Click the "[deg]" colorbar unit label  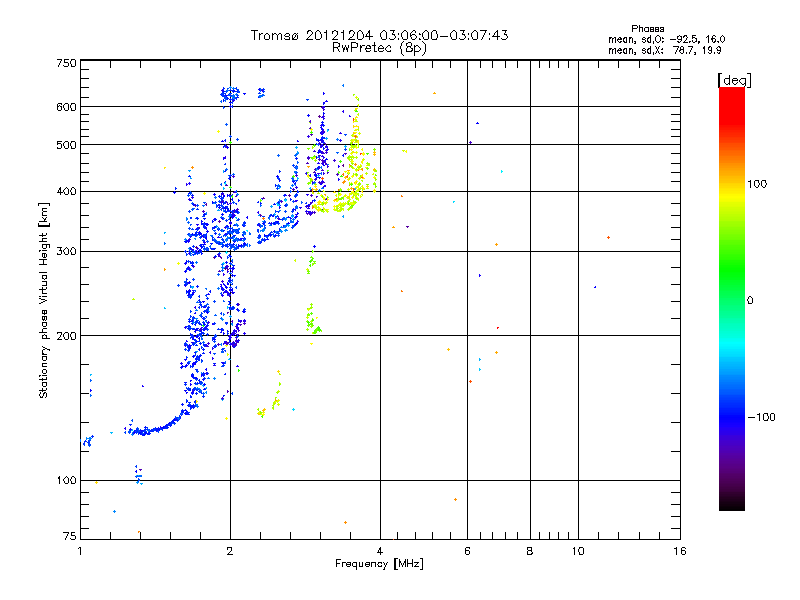734,80
